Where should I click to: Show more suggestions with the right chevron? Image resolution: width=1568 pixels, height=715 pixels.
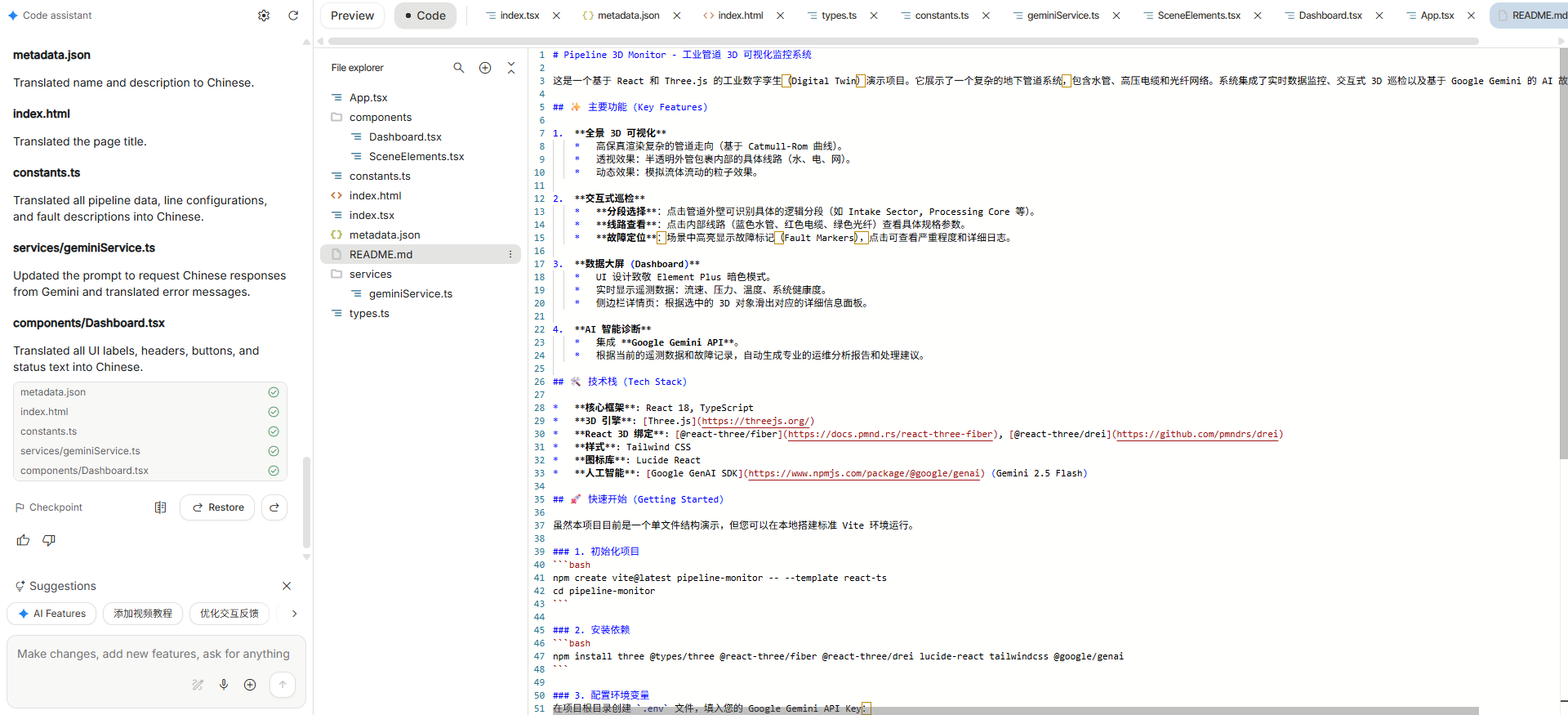click(294, 614)
